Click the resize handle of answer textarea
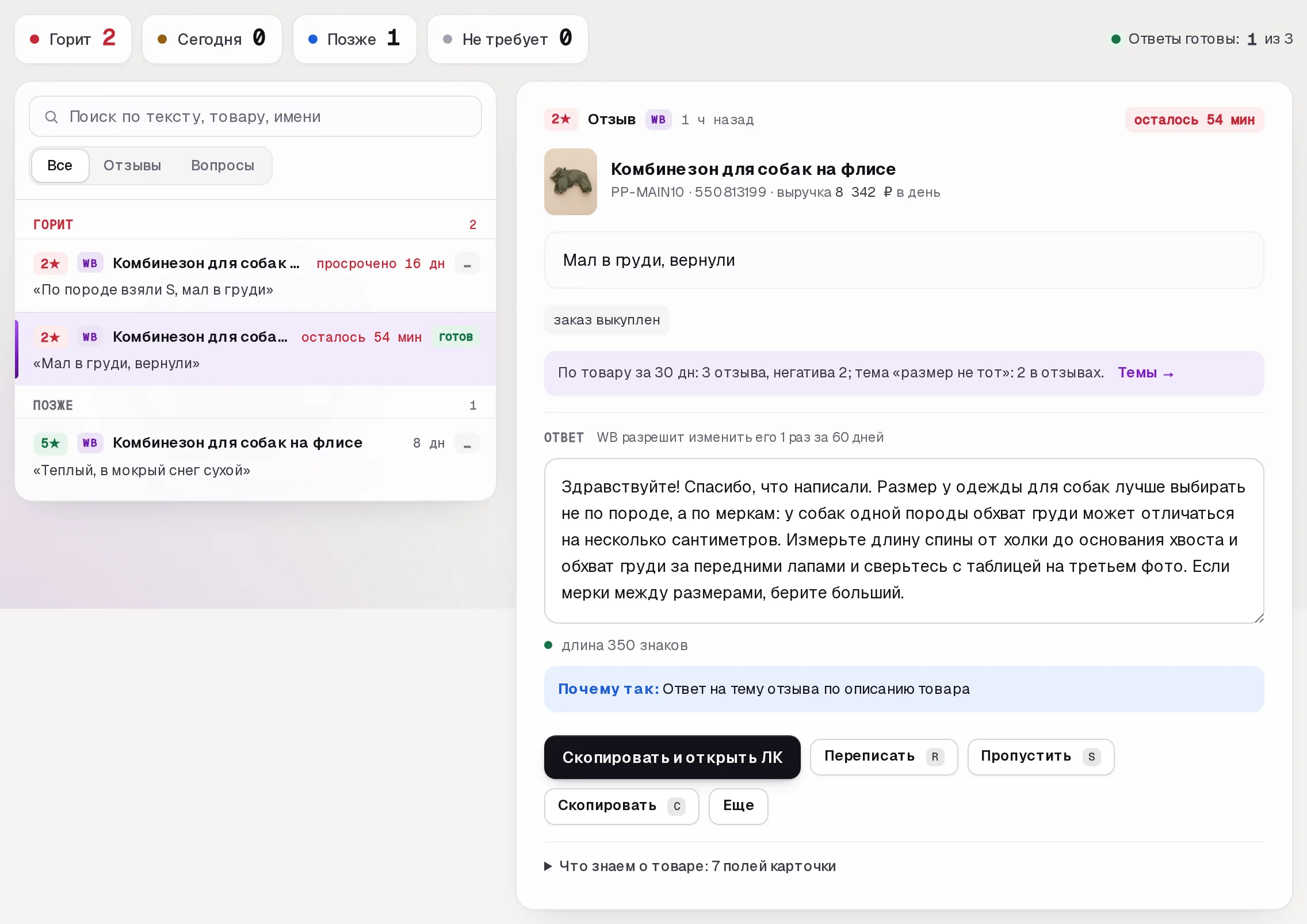1307x924 pixels. pos(1259,618)
